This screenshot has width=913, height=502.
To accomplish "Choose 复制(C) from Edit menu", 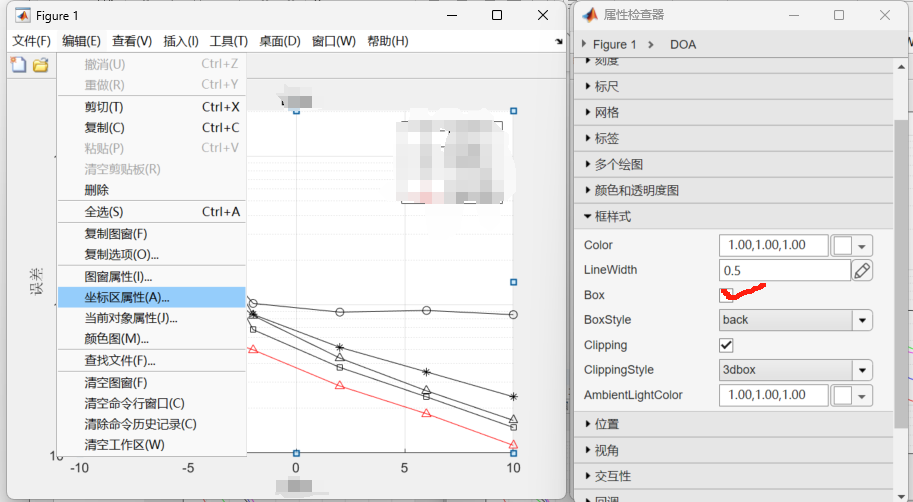I will coord(151,128).
